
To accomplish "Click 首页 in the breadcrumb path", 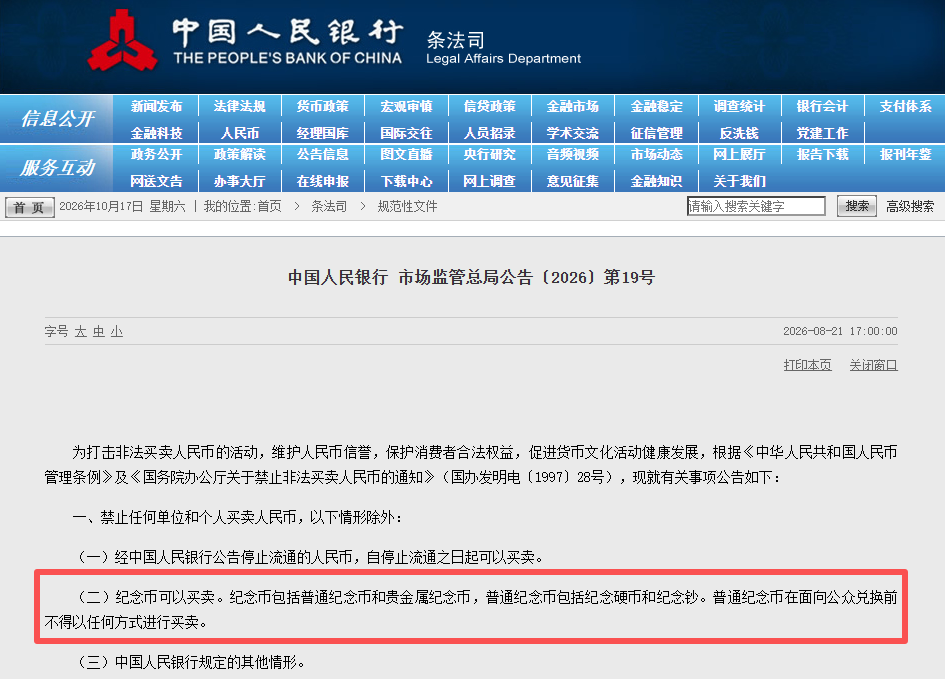I will (269, 207).
